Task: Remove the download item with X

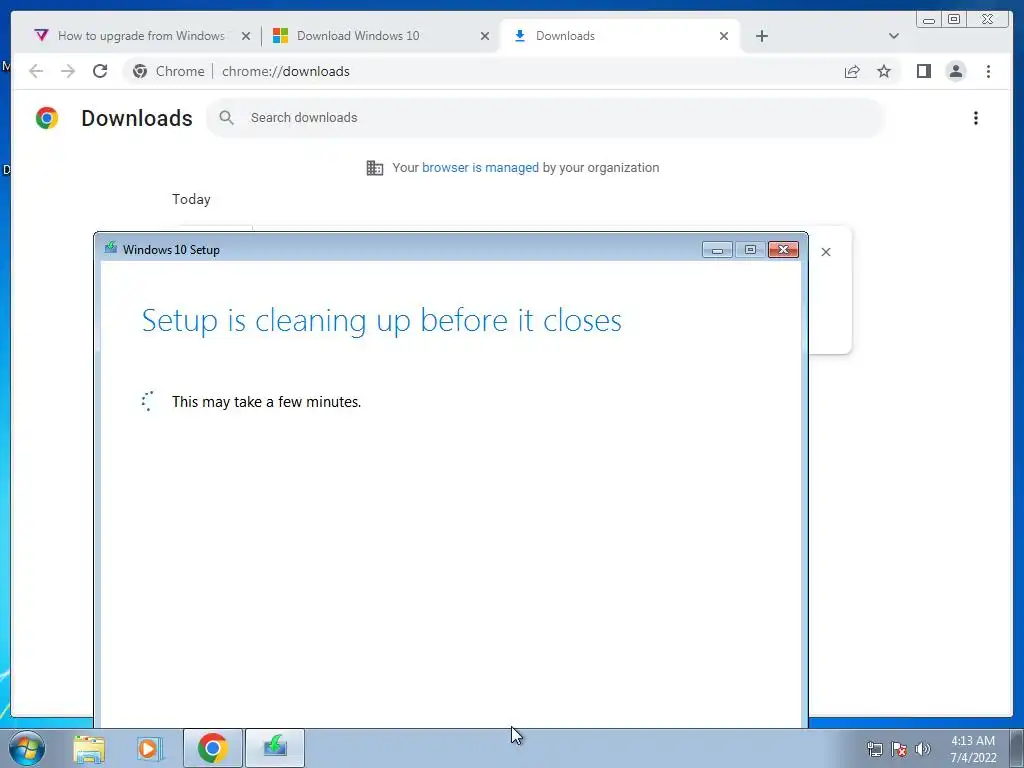Action: (825, 252)
